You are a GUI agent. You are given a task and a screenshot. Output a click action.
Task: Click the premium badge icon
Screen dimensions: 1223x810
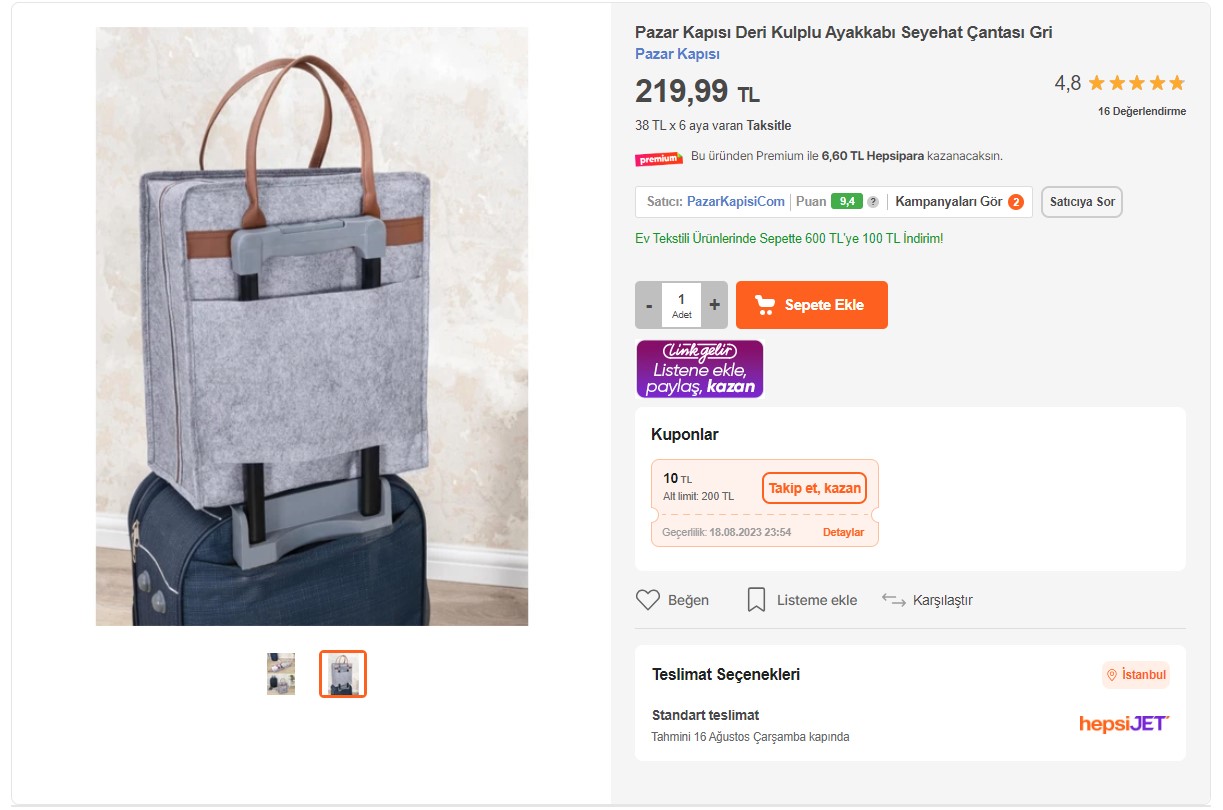(x=658, y=158)
